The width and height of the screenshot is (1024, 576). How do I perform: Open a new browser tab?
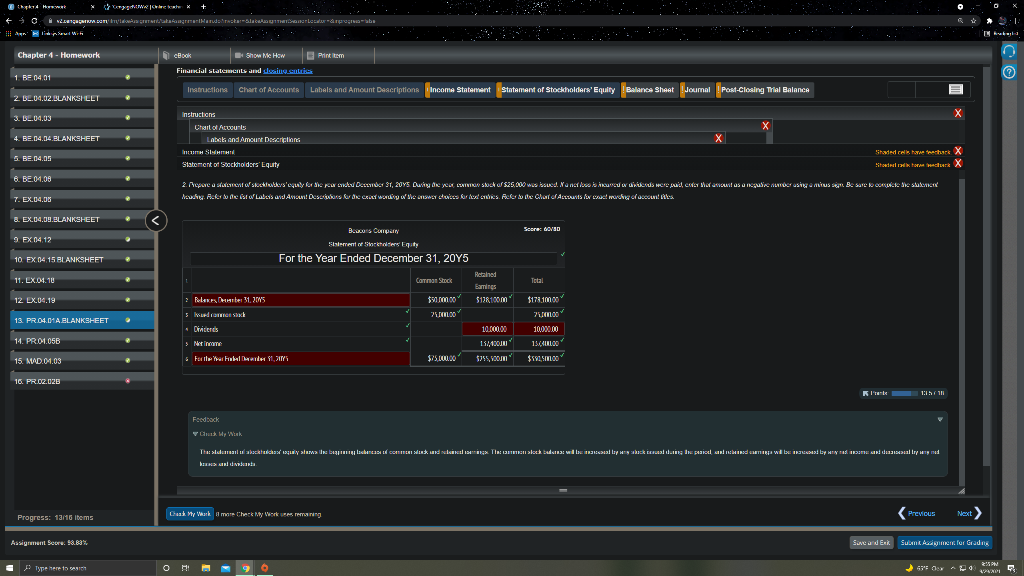tap(204, 7)
